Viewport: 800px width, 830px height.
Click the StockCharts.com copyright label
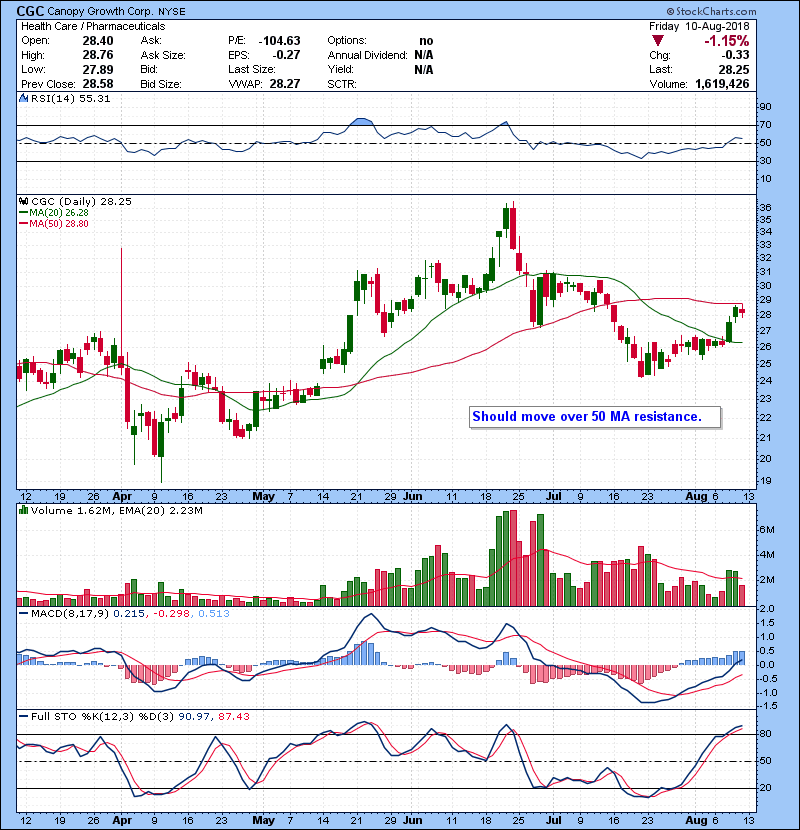(712, 11)
